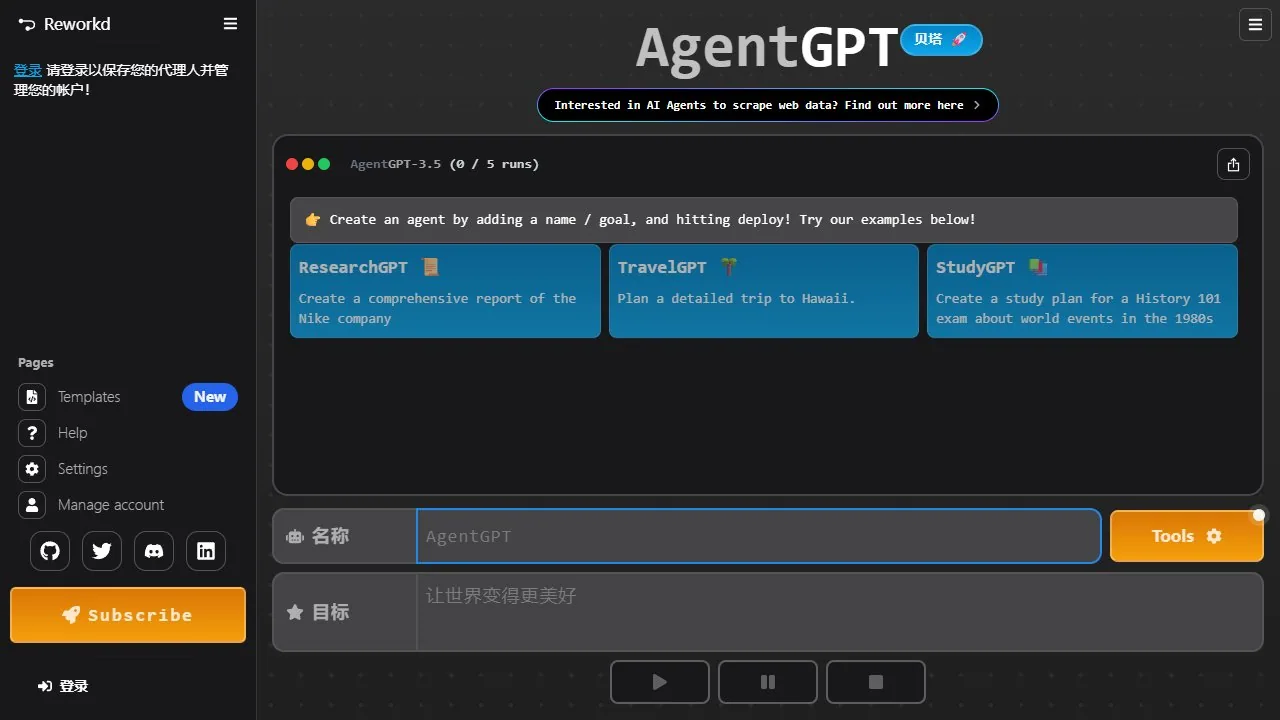1280x720 pixels.
Task: Open the Tools settings button
Action: pyautogui.click(x=1187, y=536)
